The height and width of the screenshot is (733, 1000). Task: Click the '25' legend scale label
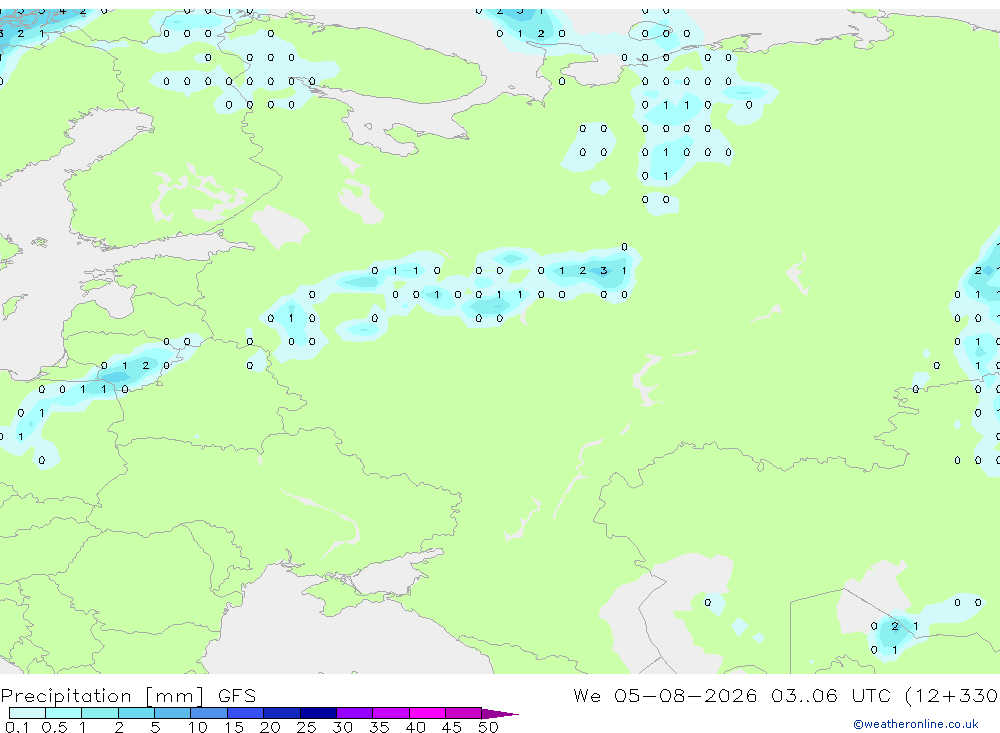point(306,727)
